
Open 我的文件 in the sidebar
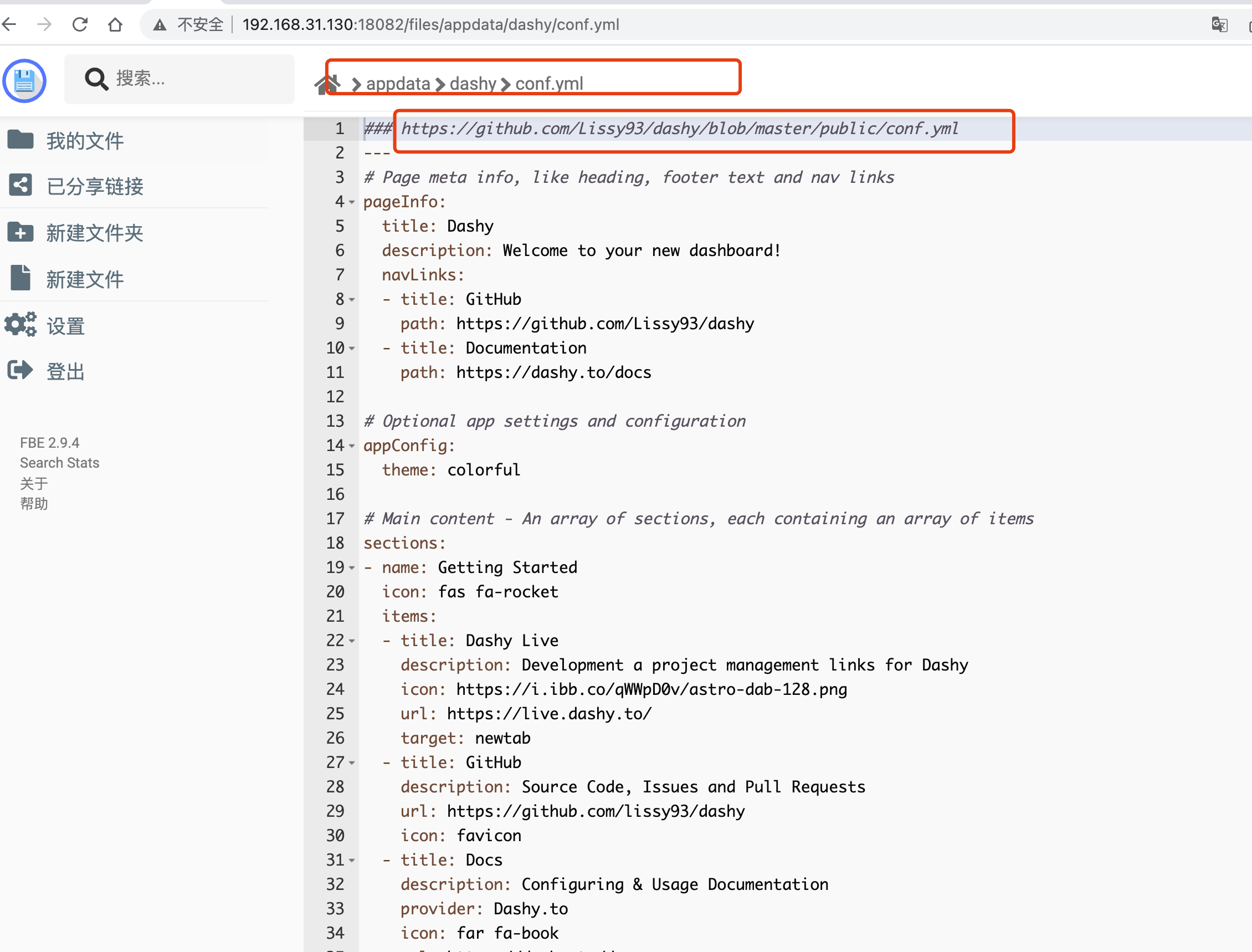(84, 141)
